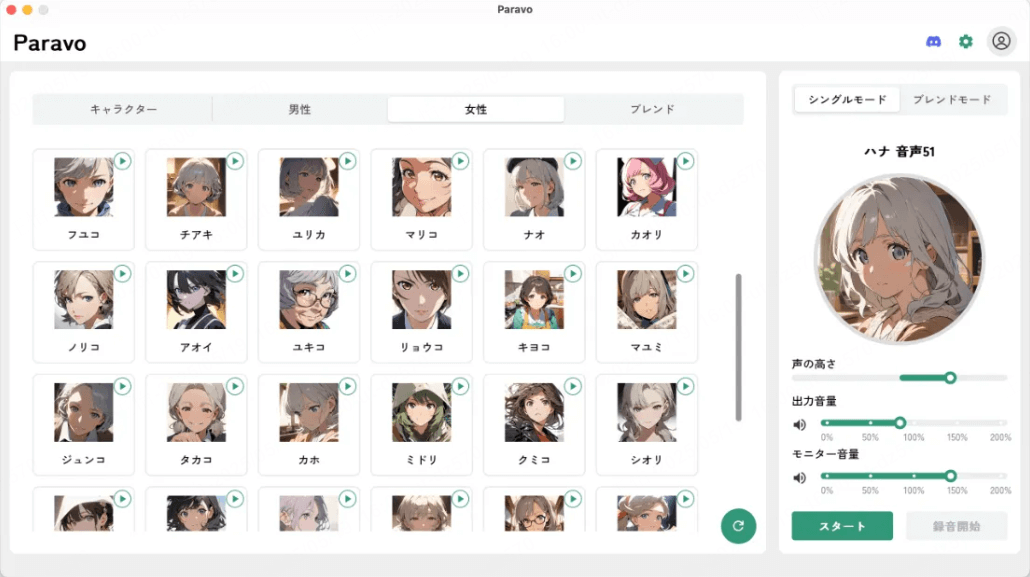The width and height of the screenshot is (1030, 577).
Task: Click the ハナ 音声51 title
Action: (x=899, y=152)
